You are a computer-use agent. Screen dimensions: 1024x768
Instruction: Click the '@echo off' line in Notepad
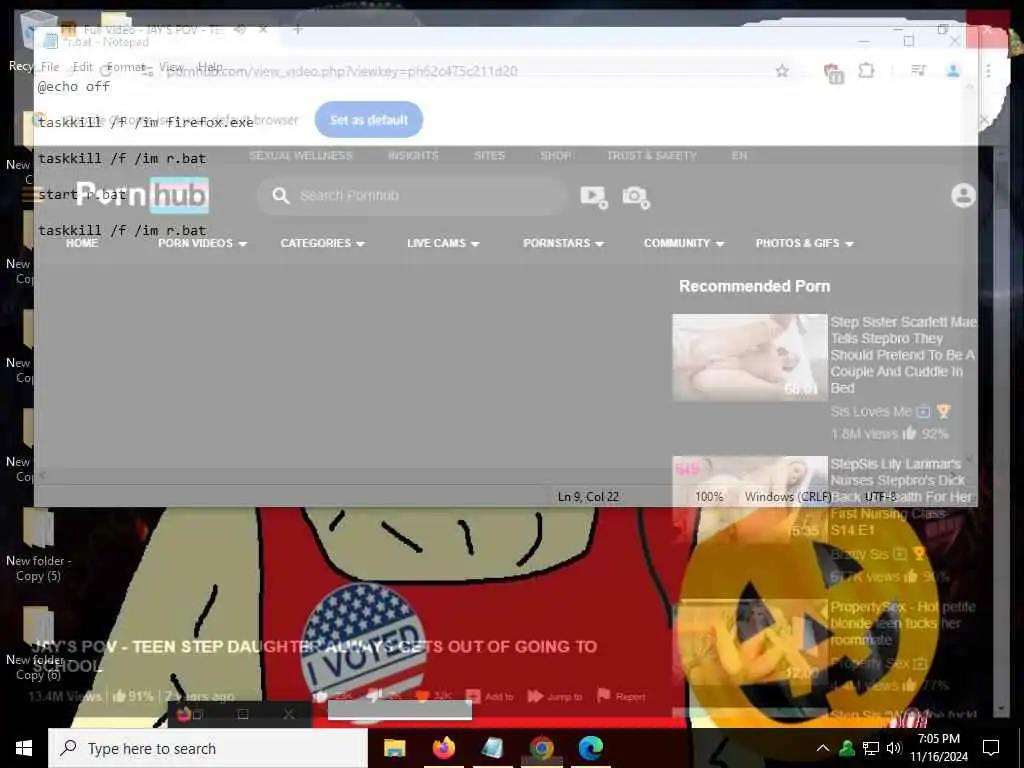coord(74,86)
